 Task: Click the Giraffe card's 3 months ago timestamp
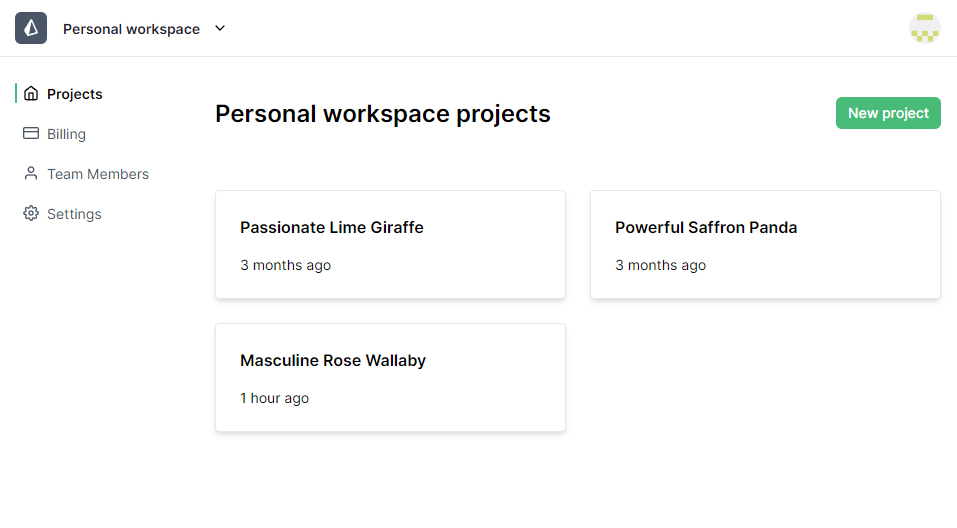coord(285,265)
